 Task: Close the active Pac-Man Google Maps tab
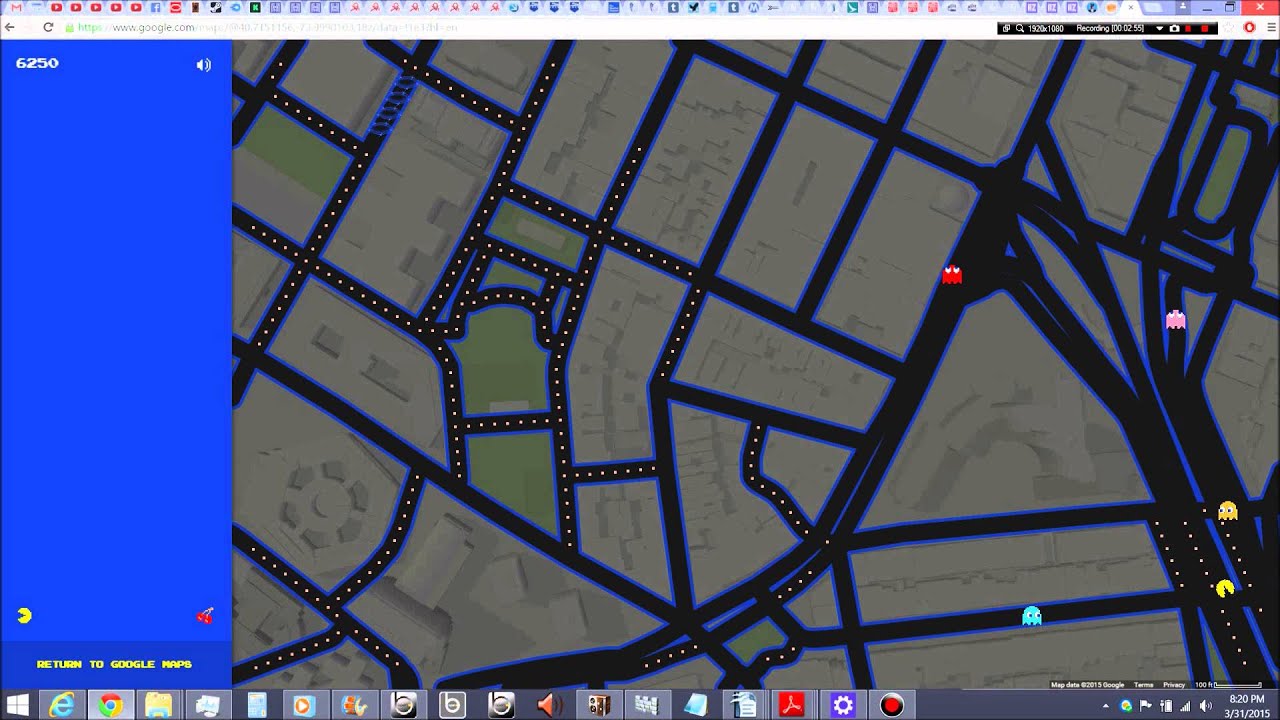[1131, 7]
